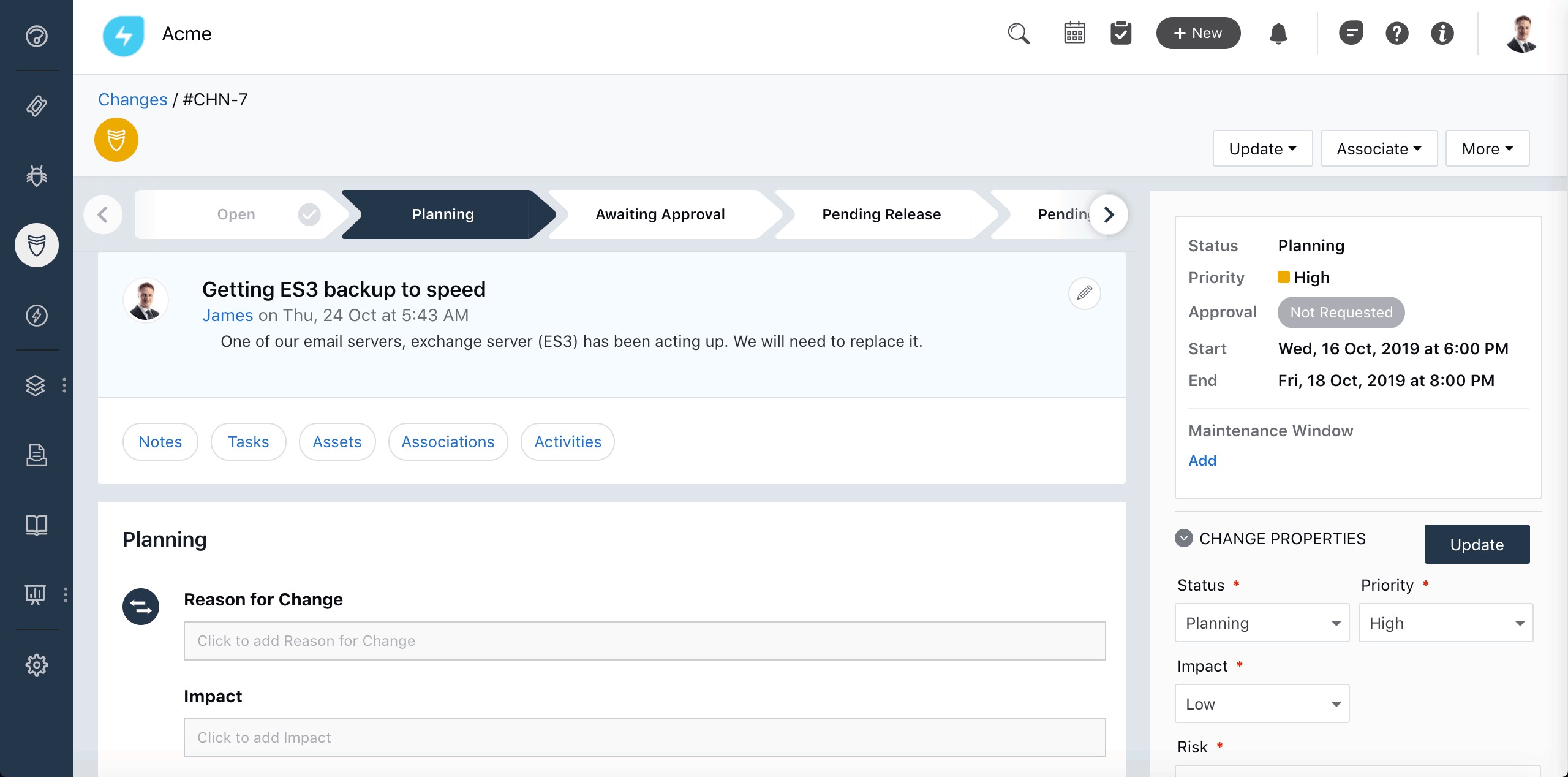Viewport: 1568px width, 777px height.
Task: Click the notifications bell icon
Action: coord(1278,33)
